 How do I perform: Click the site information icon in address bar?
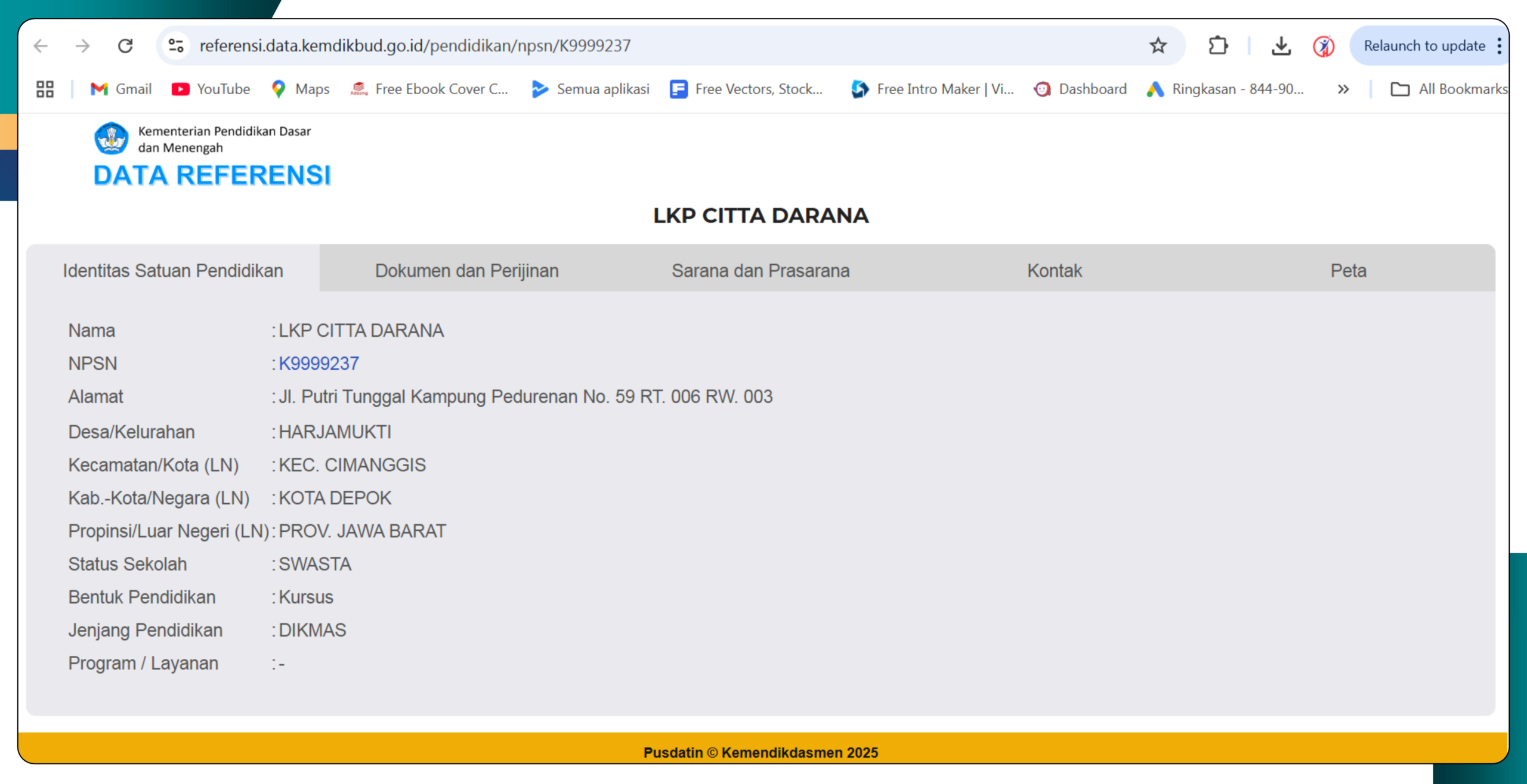176,46
